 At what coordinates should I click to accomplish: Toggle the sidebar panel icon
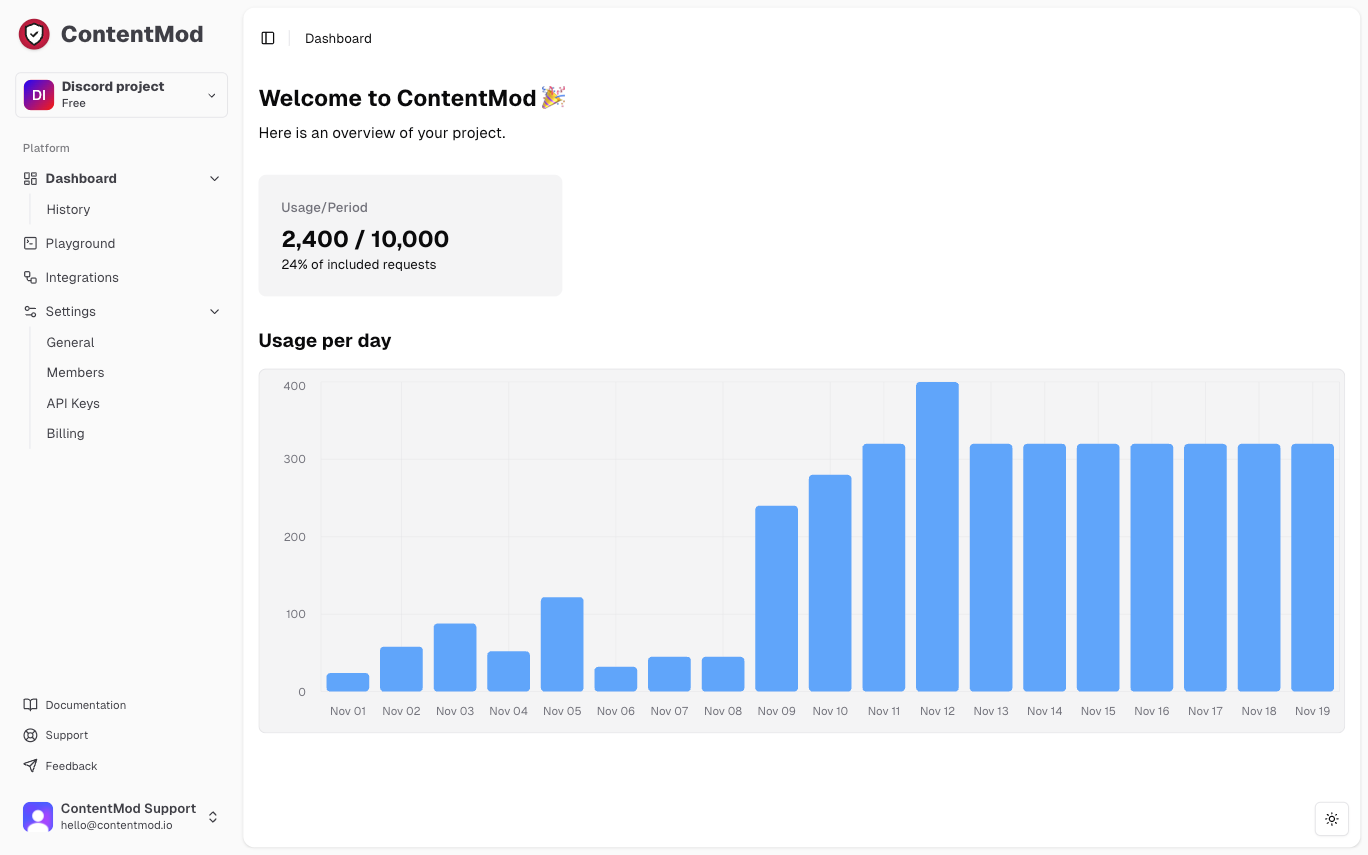[268, 38]
